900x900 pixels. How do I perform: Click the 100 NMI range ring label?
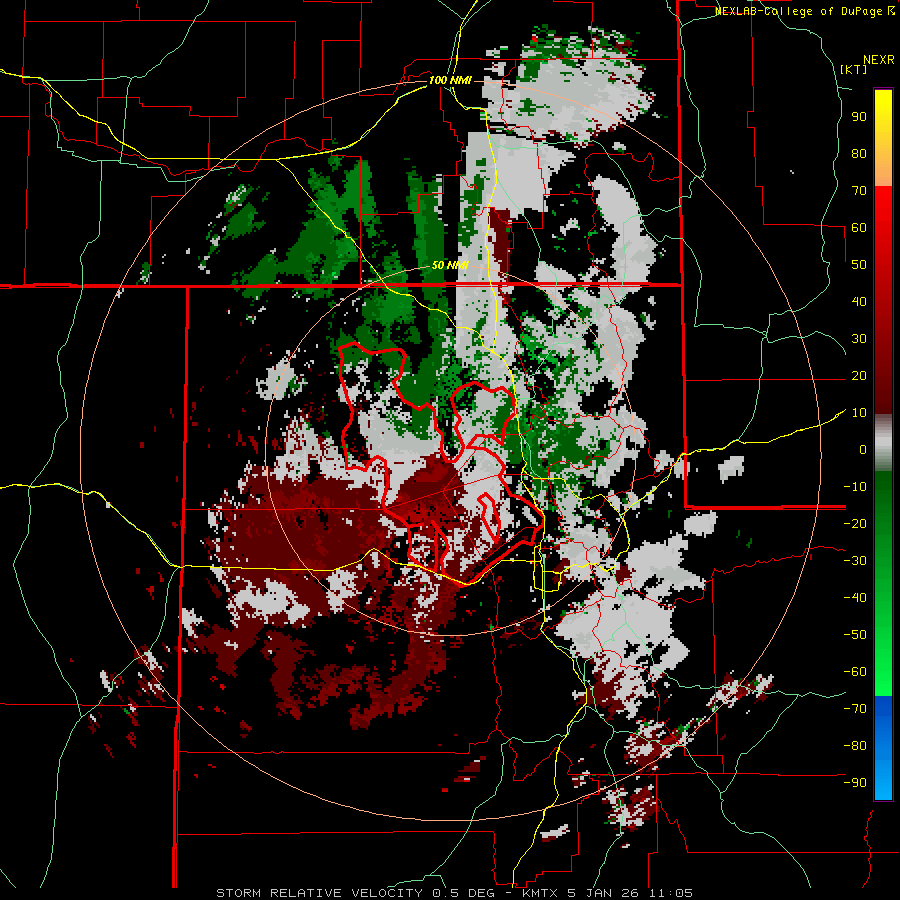[x=450, y=80]
